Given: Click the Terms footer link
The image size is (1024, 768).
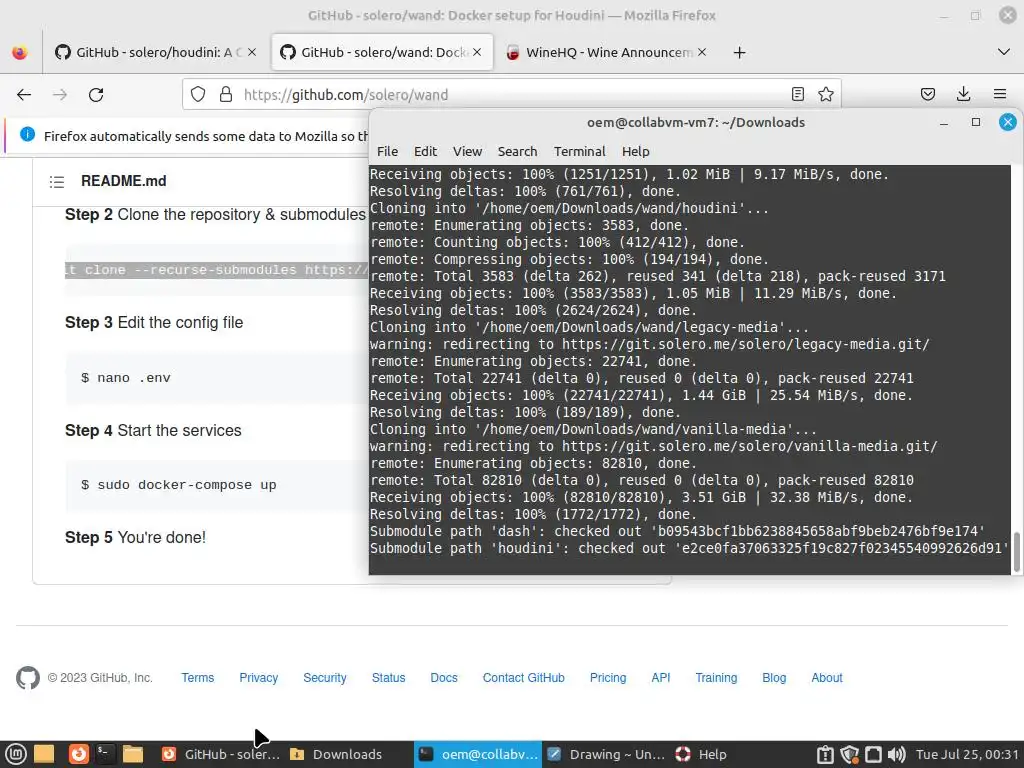Looking at the screenshot, I should (x=198, y=678).
